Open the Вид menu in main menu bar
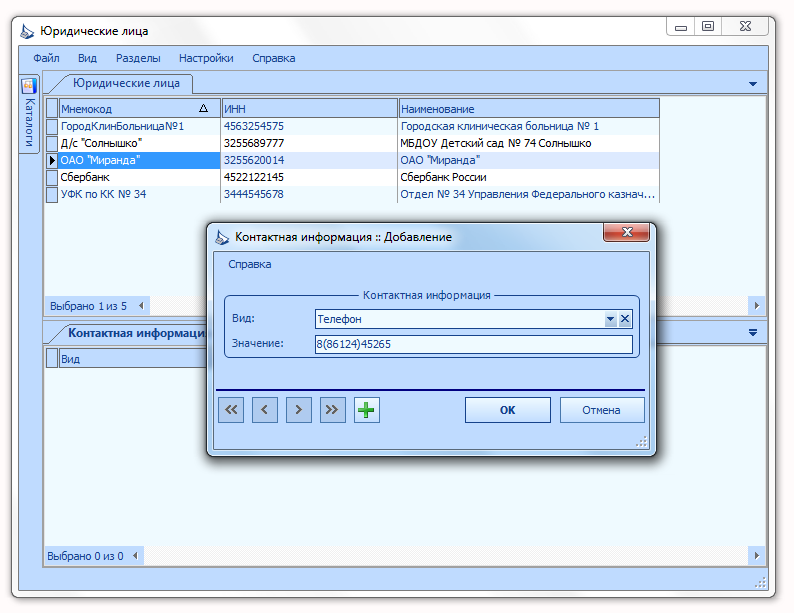 pos(87,58)
